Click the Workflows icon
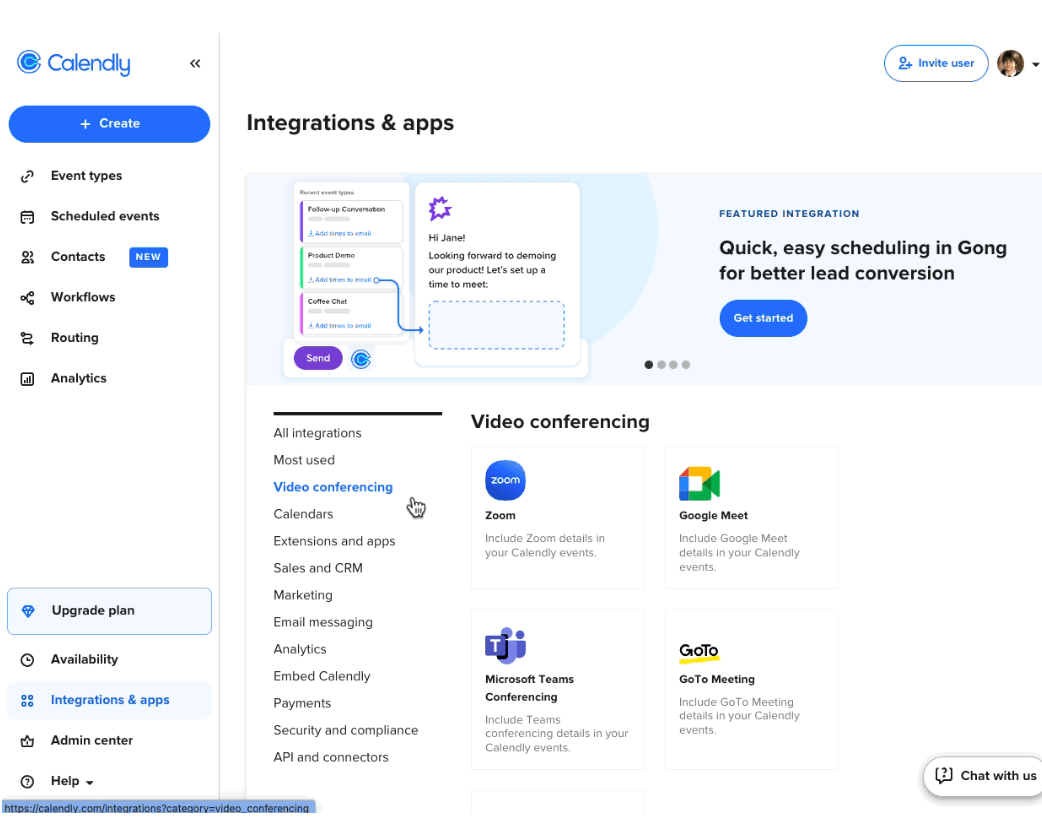 point(27,298)
